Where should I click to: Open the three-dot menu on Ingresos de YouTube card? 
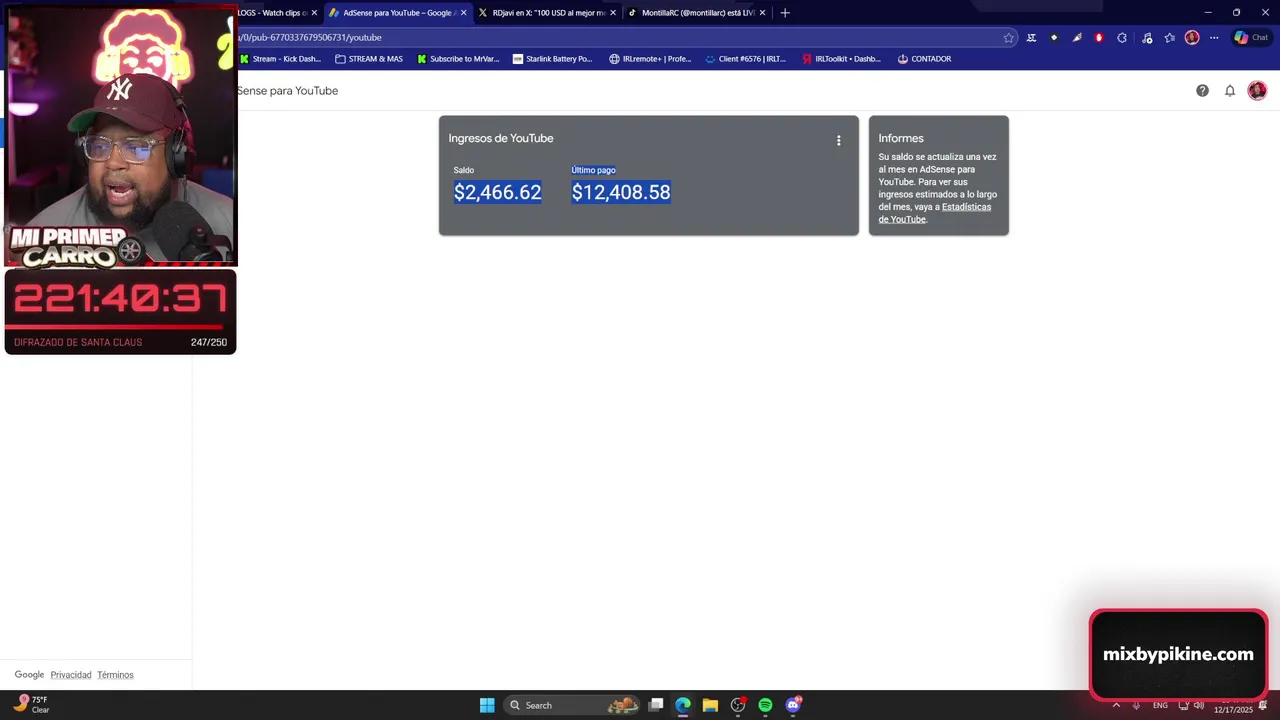pos(839,141)
